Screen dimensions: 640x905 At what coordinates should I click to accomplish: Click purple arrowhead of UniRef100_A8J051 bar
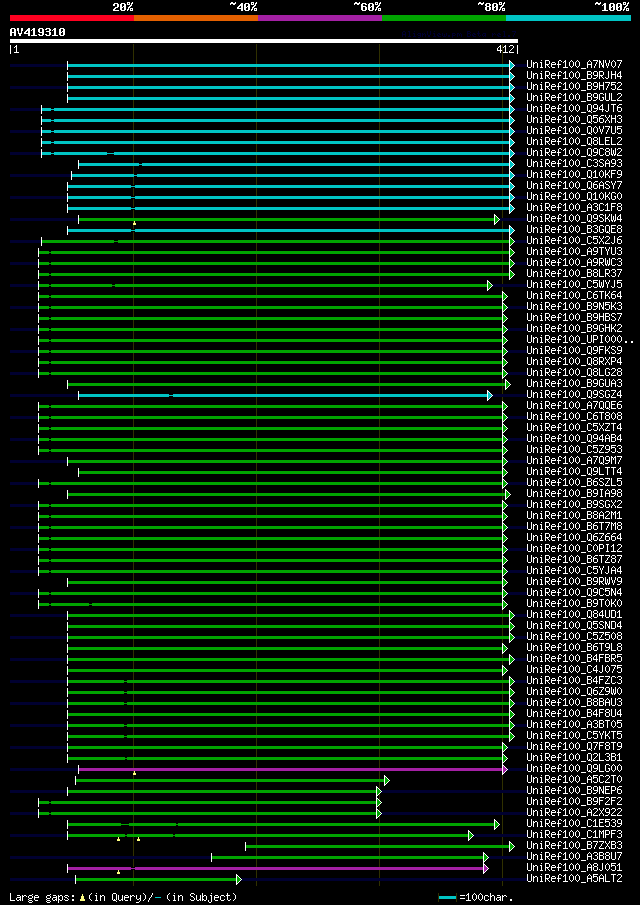coord(486,868)
